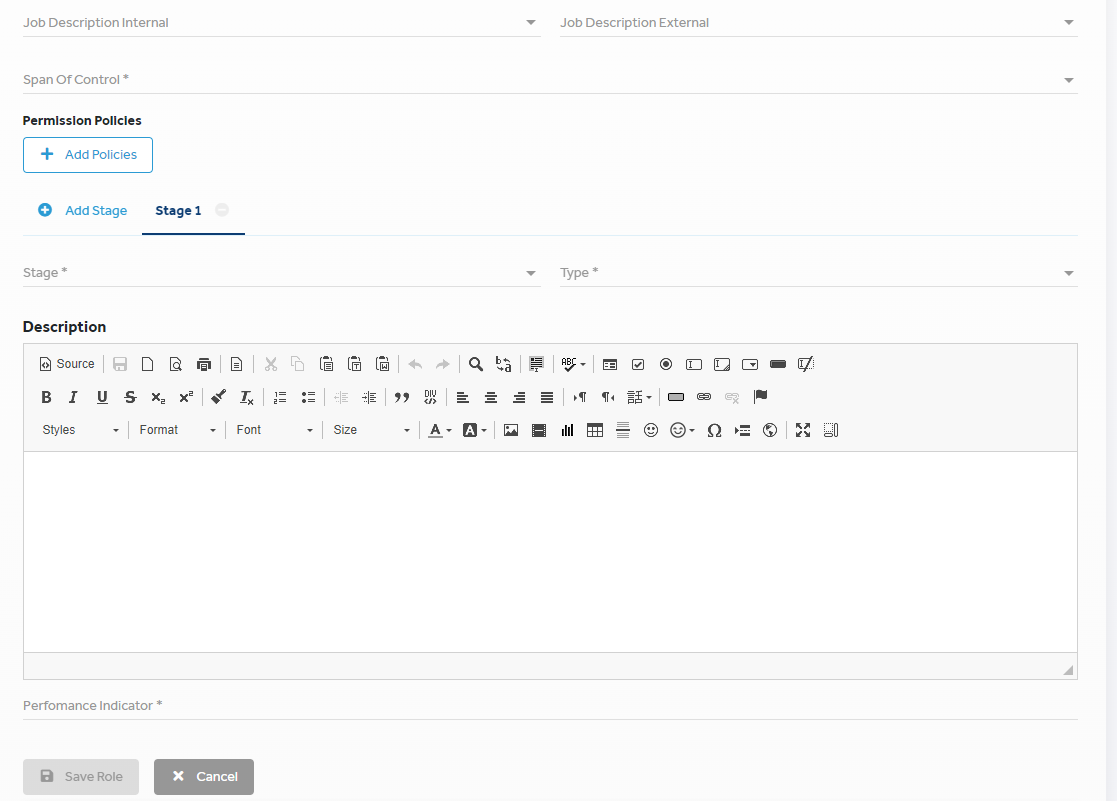Insert a special character with the Omega icon
The height and width of the screenshot is (801, 1117).
click(714, 430)
